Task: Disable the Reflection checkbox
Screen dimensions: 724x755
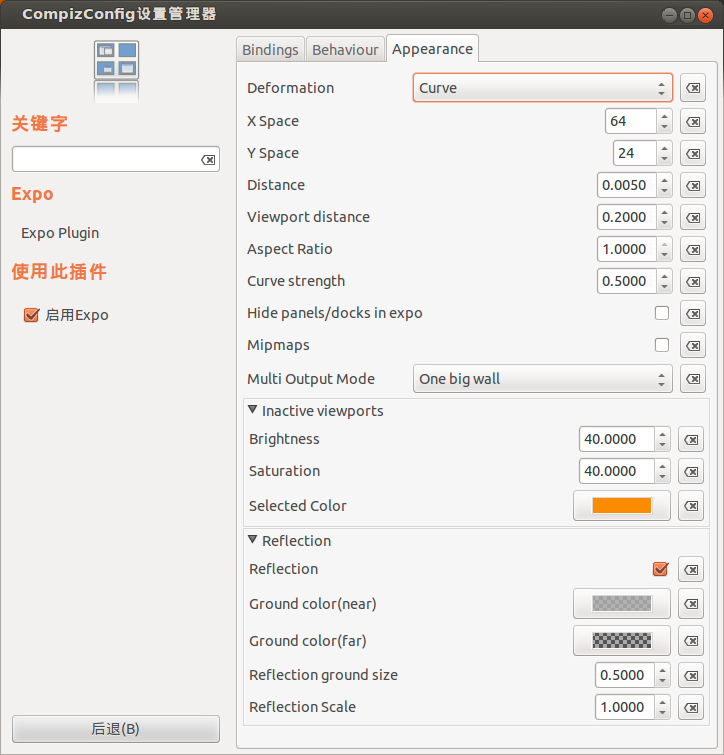Action: (661, 569)
